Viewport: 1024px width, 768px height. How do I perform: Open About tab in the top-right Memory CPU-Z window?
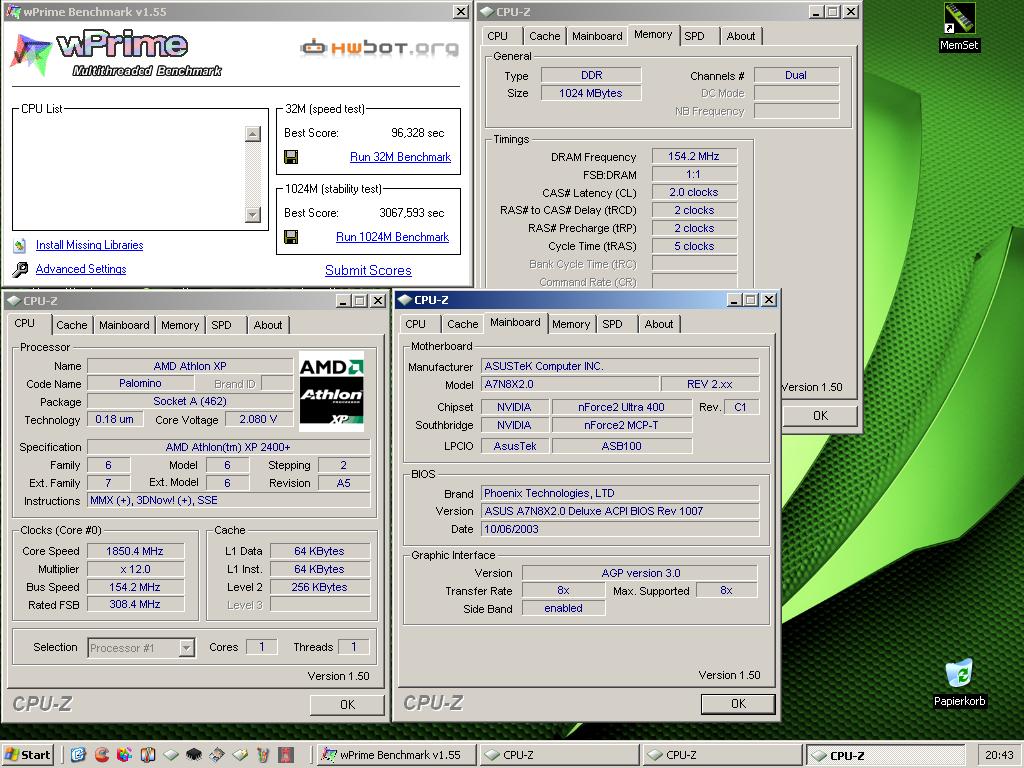pos(741,36)
